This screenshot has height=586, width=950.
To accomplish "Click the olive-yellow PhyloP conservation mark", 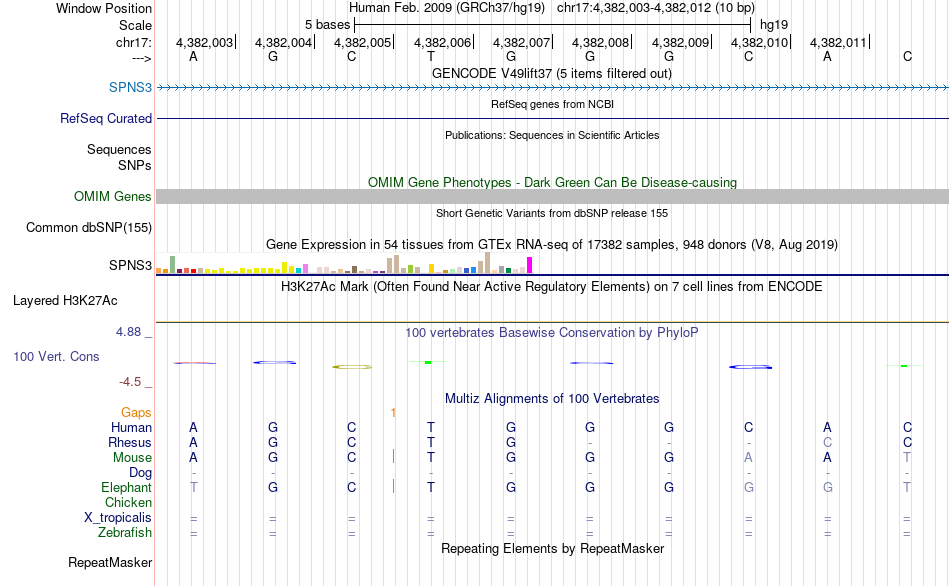I will [353, 367].
